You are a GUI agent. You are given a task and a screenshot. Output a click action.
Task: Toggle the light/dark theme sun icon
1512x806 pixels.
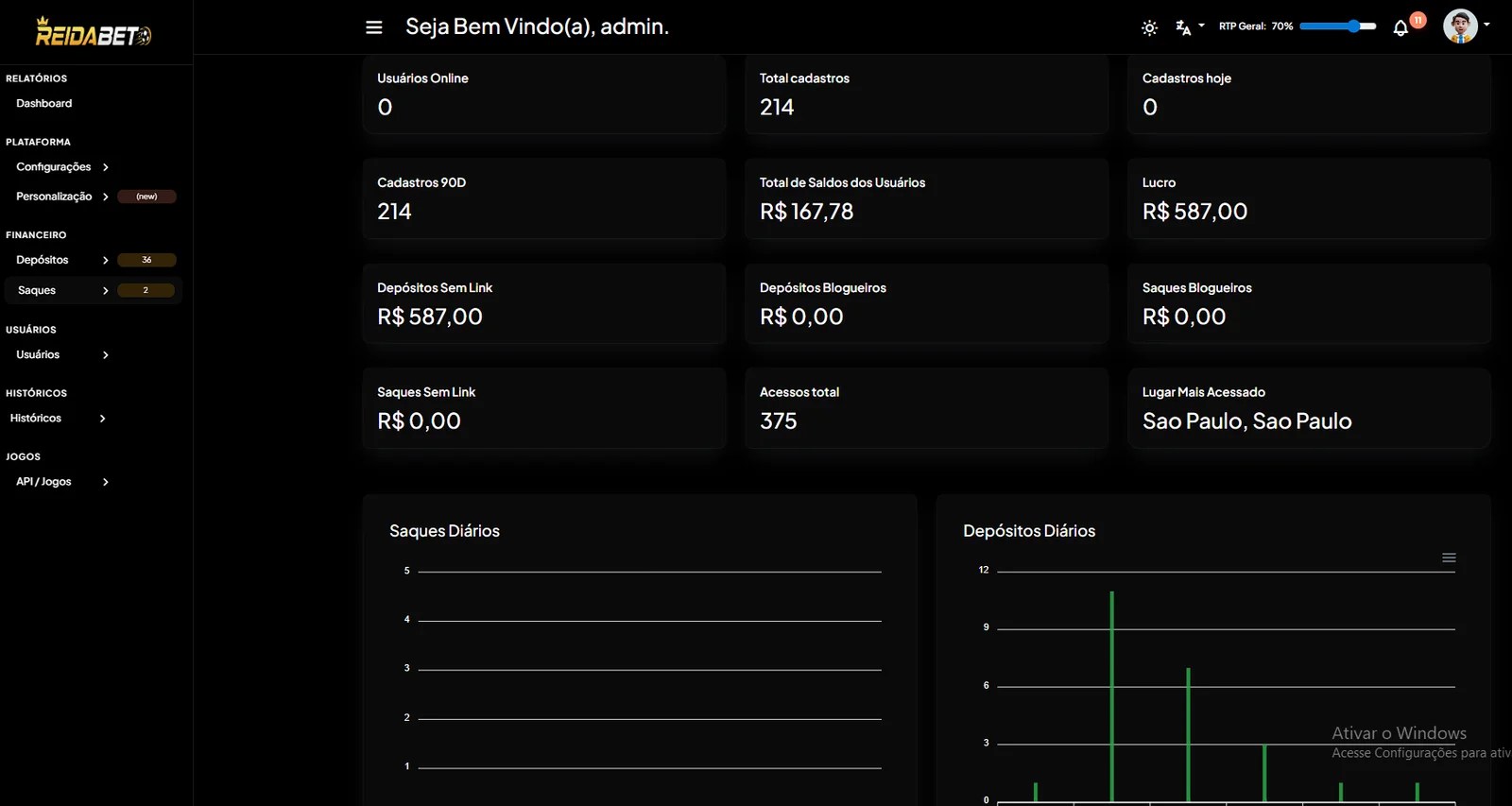click(1149, 27)
